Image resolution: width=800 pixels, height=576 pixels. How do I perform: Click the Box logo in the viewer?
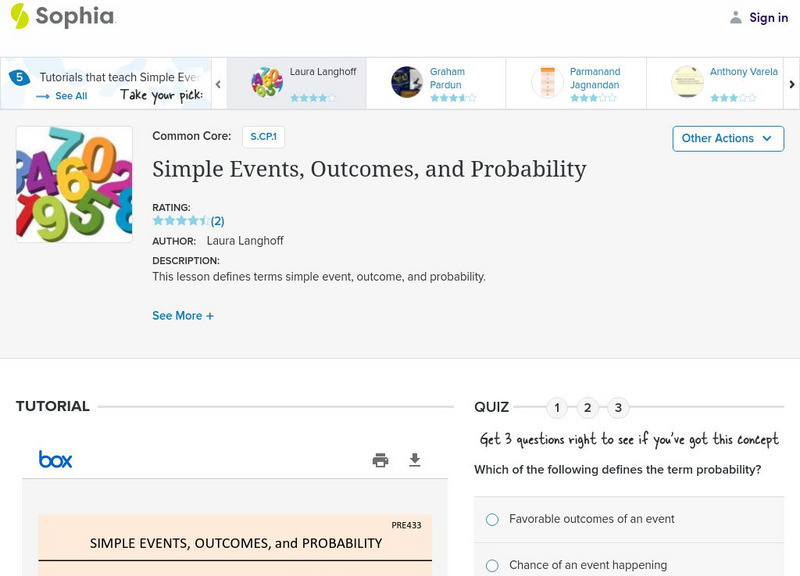coord(56,460)
